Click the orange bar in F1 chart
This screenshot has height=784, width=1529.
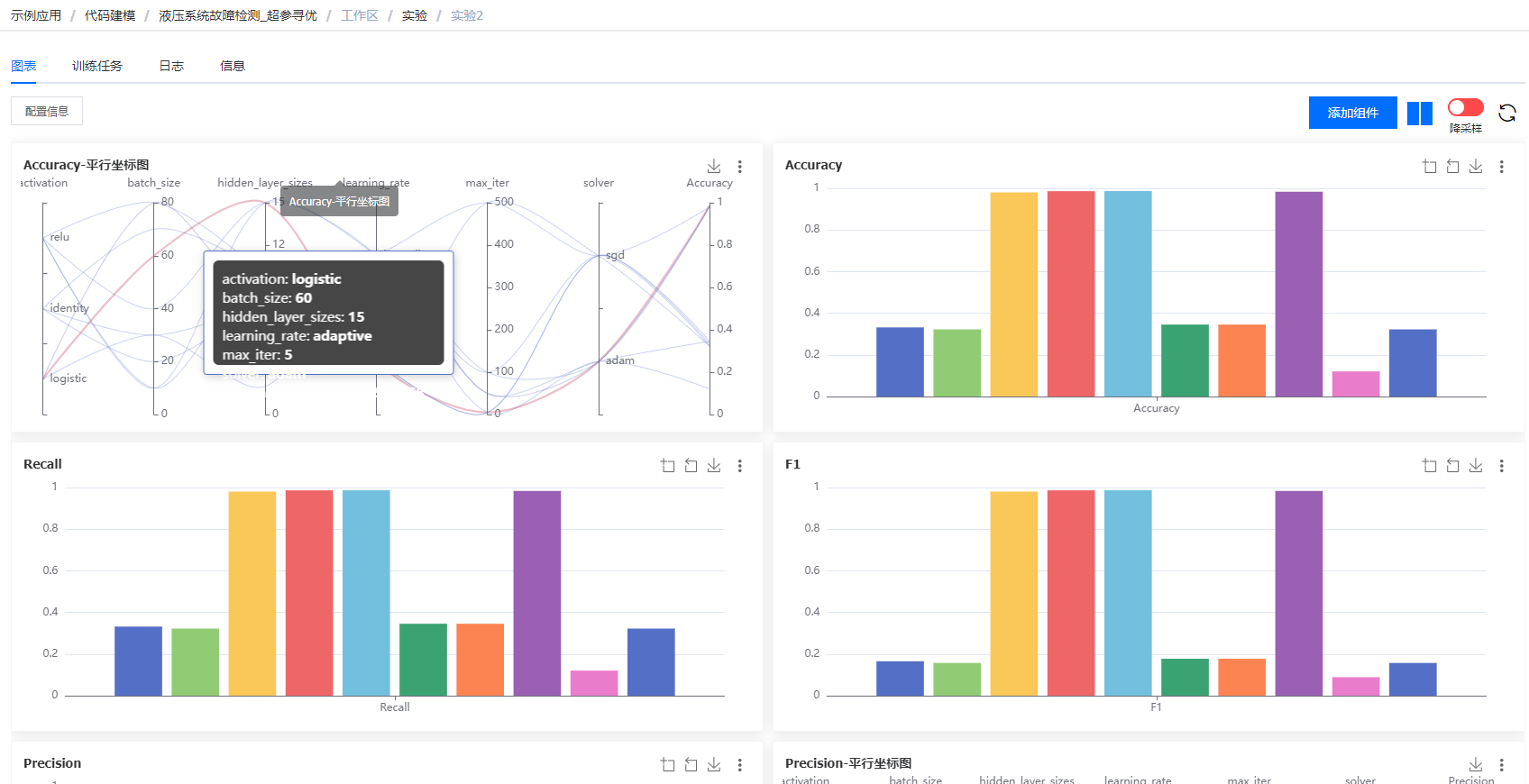tap(1242, 677)
